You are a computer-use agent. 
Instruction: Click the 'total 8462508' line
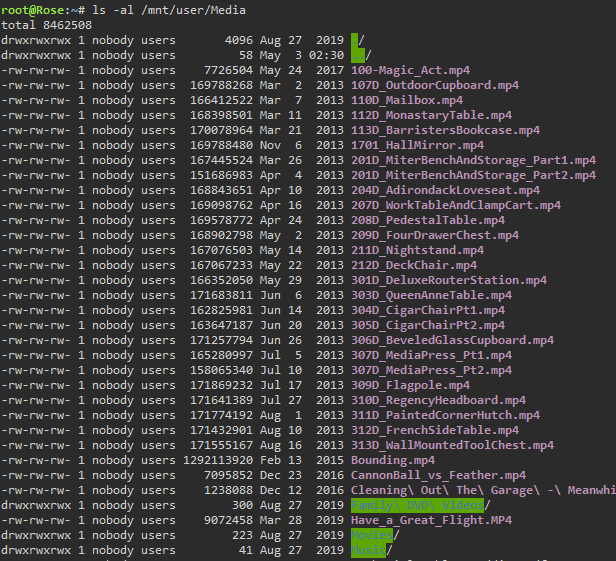46,25
